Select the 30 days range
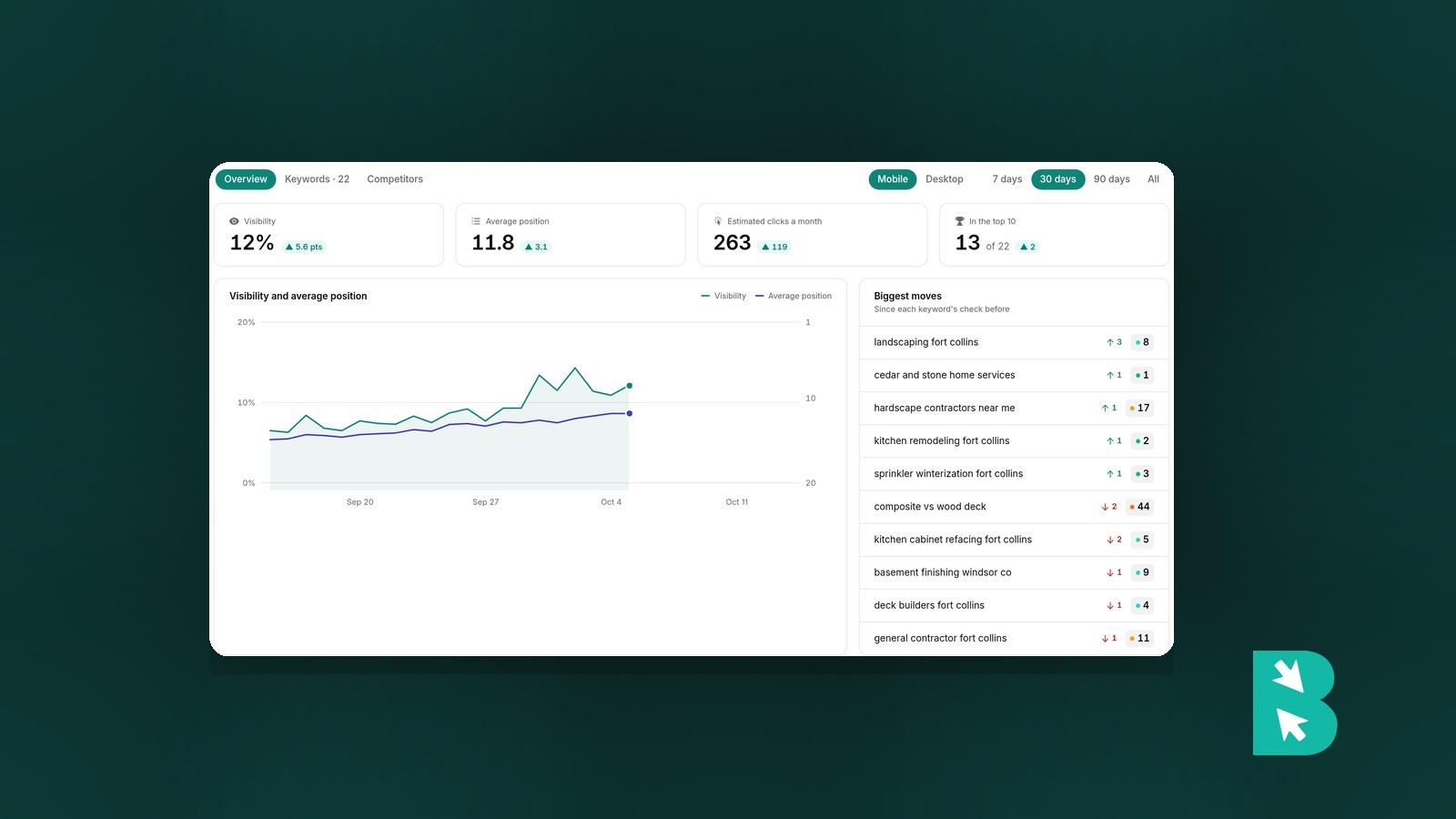The height and width of the screenshot is (819, 1456). coord(1058,179)
